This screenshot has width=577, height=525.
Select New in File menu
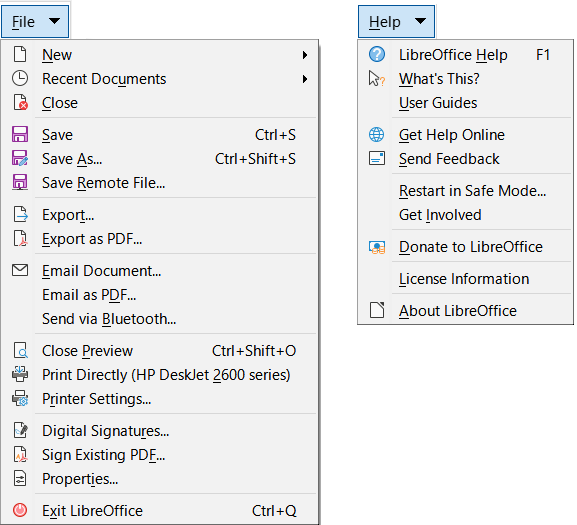(x=159, y=54)
